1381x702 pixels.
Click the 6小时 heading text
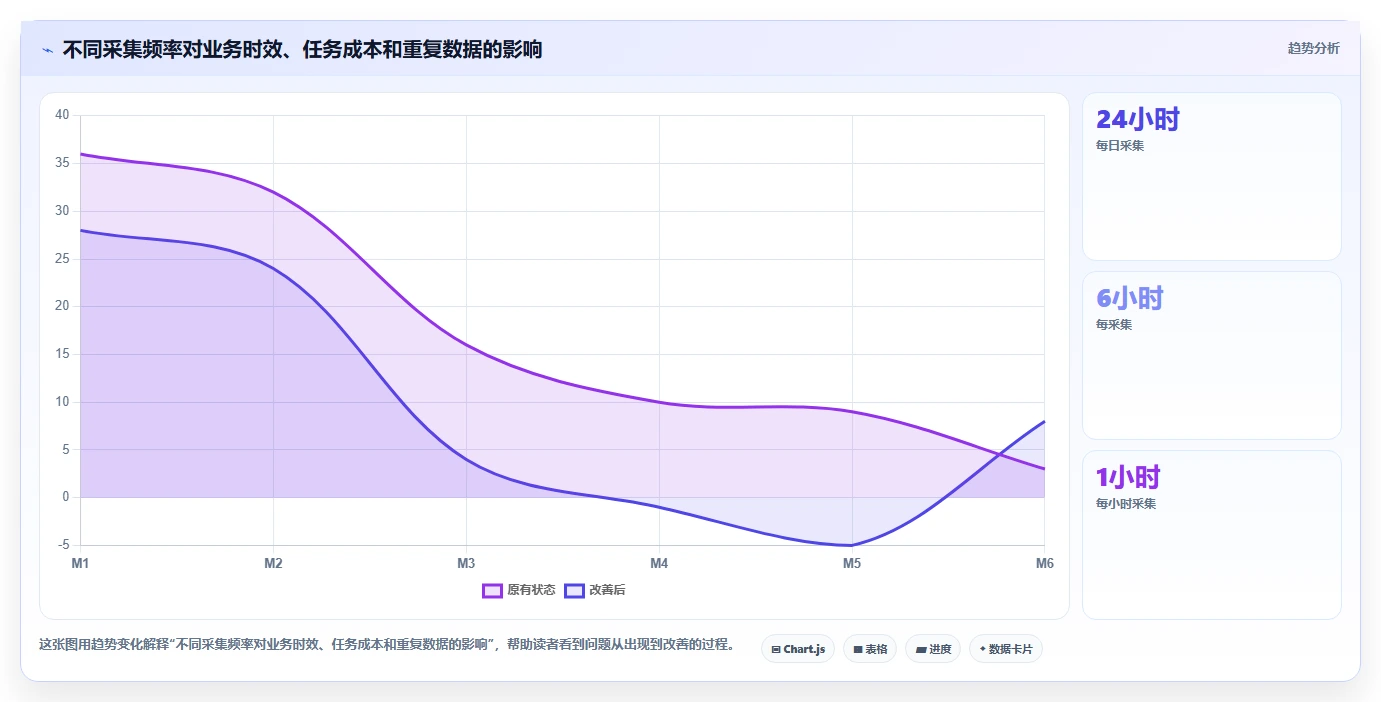coord(1130,298)
